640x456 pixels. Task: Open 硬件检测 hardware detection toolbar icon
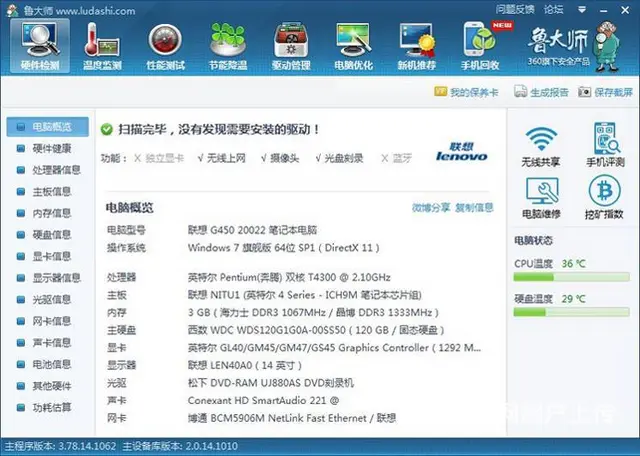[40, 46]
